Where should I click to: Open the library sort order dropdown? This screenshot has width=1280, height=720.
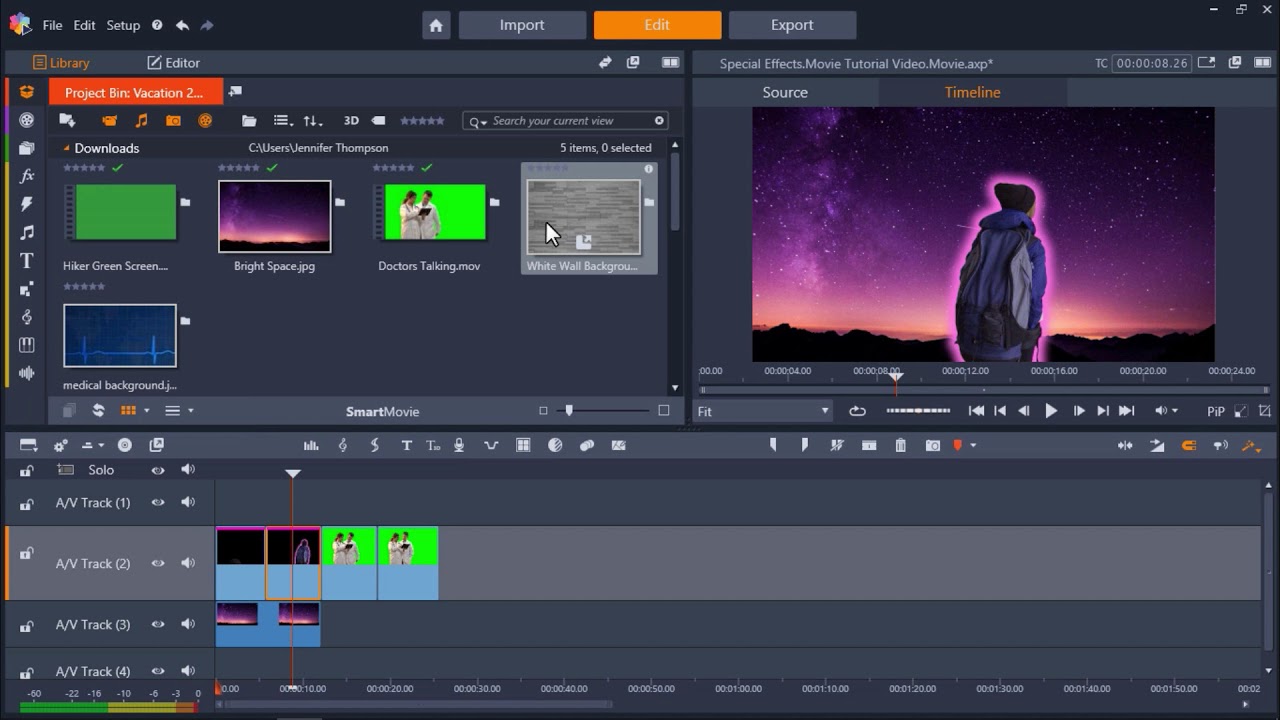313,121
